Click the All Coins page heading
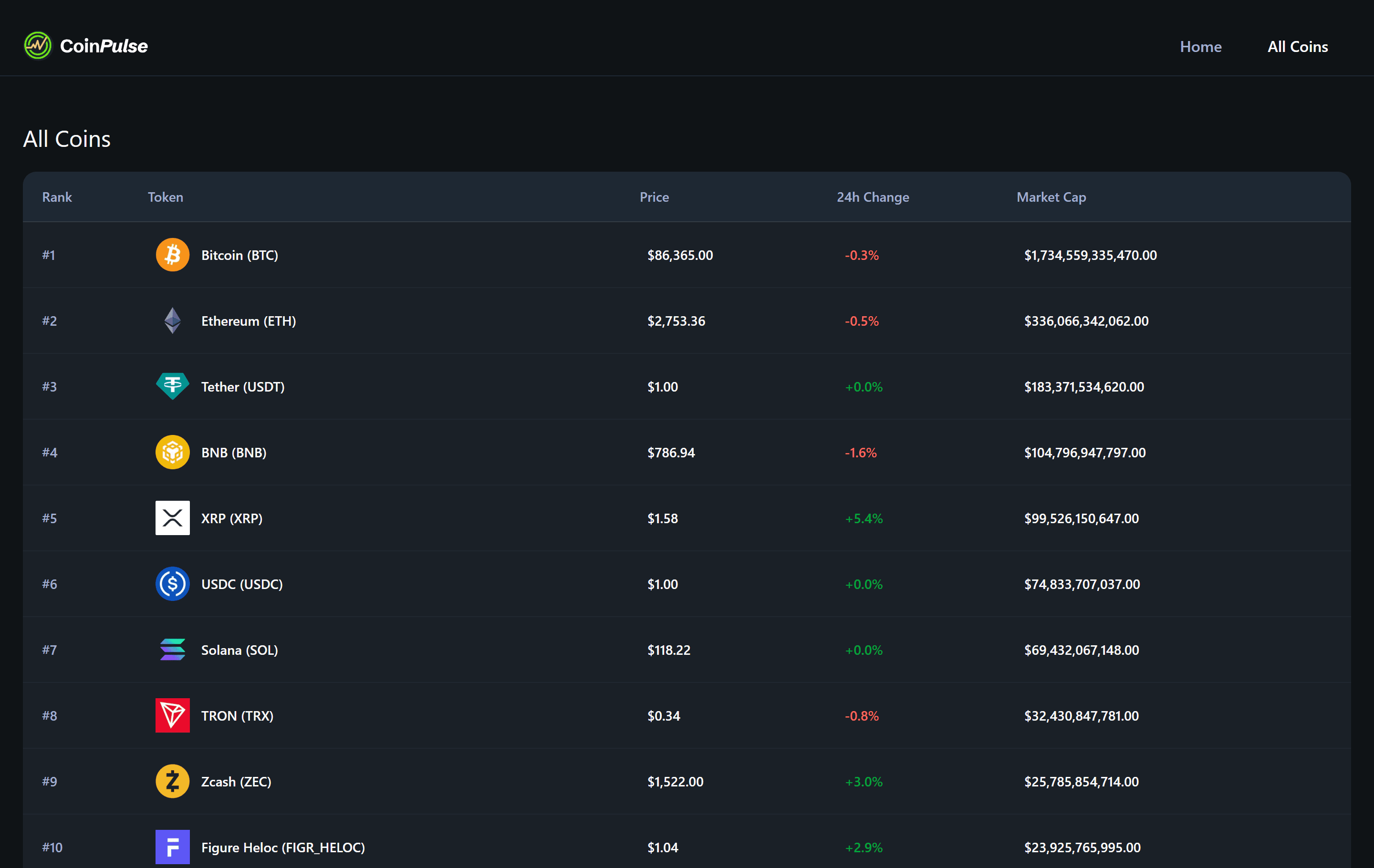The width and height of the screenshot is (1374, 868). [x=67, y=139]
